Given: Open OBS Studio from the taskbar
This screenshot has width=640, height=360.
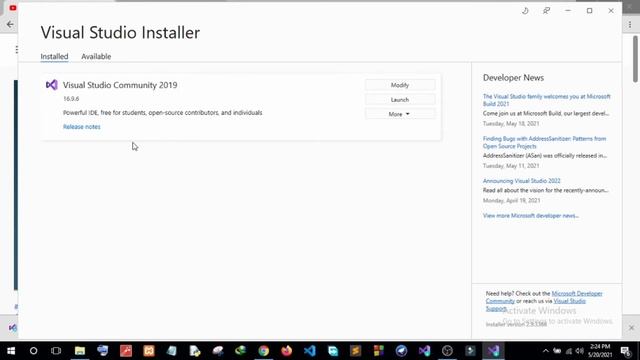Looking at the screenshot, I should 447,351.
